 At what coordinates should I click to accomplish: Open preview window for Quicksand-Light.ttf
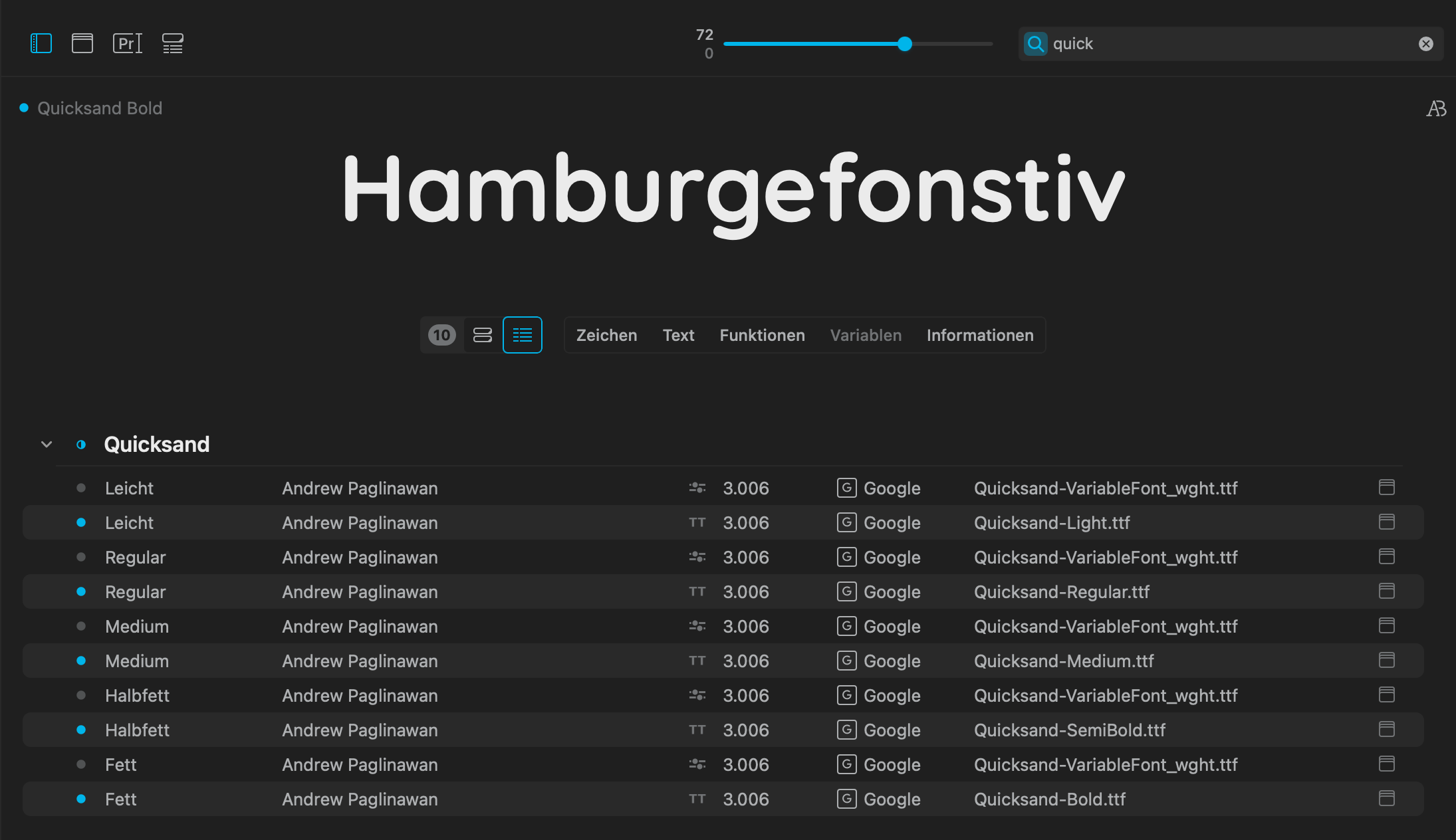point(1387,522)
